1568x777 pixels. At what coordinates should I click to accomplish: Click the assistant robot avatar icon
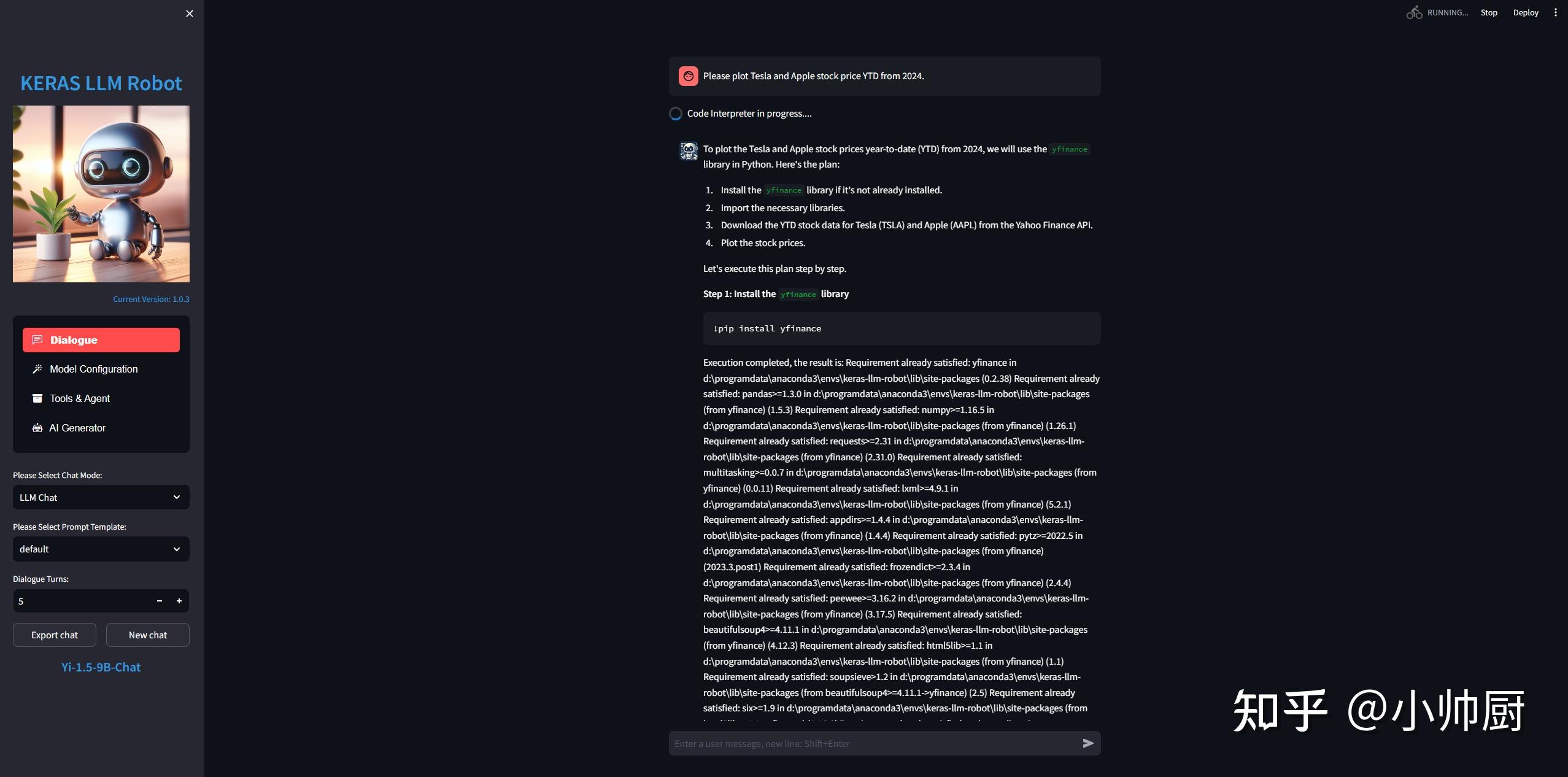(x=689, y=151)
